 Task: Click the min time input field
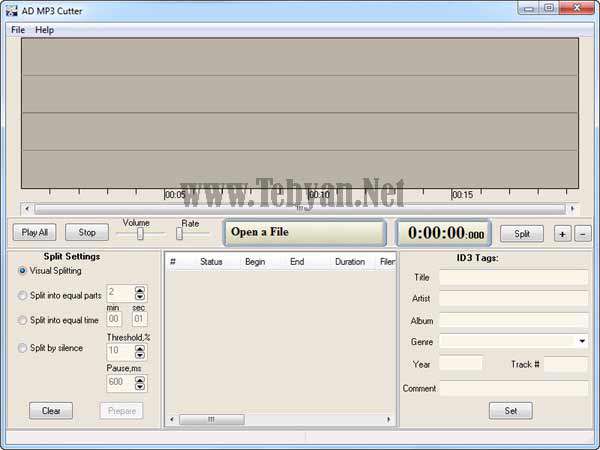pos(114,319)
